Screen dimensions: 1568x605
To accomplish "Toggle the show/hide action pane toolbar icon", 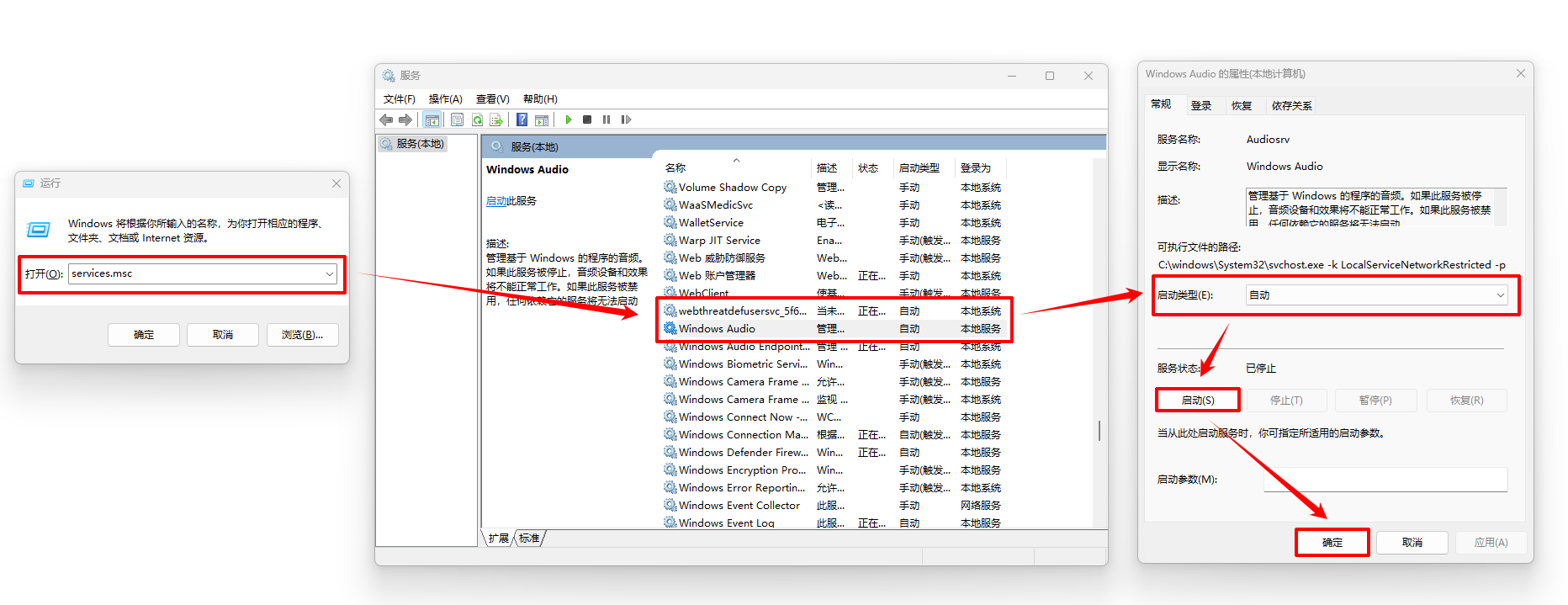I will pyautogui.click(x=542, y=119).
